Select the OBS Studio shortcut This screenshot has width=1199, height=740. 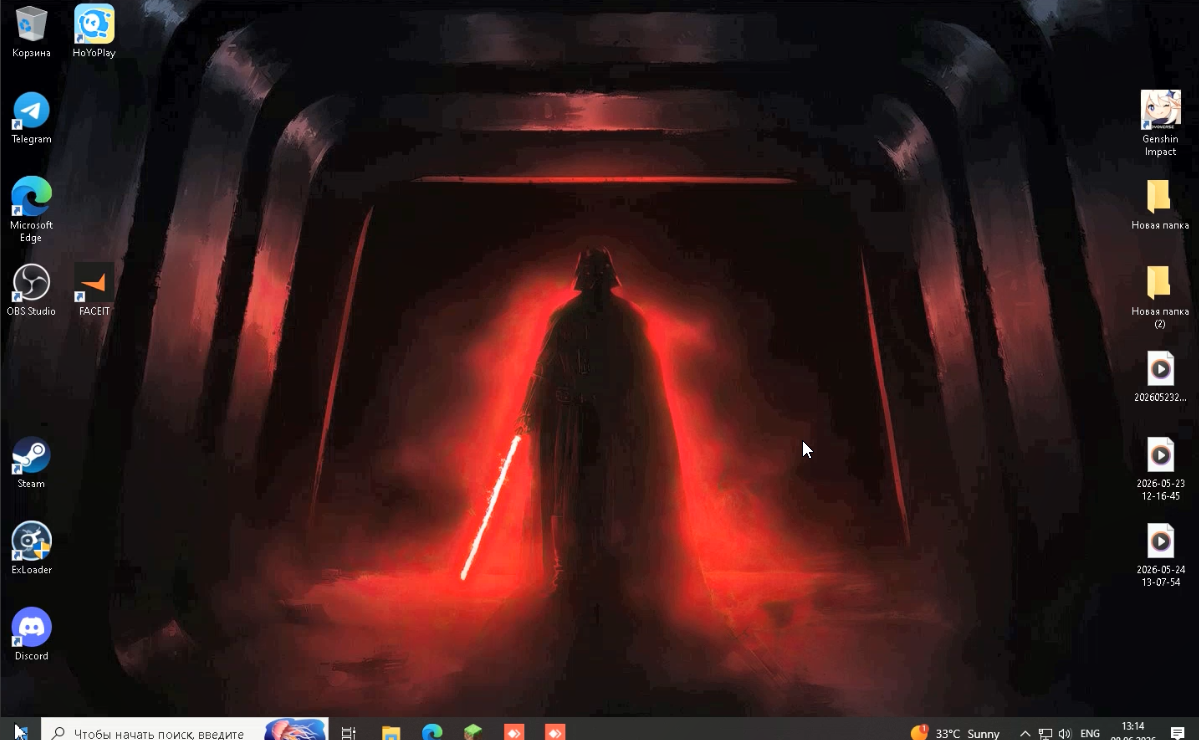click(31, 290)
